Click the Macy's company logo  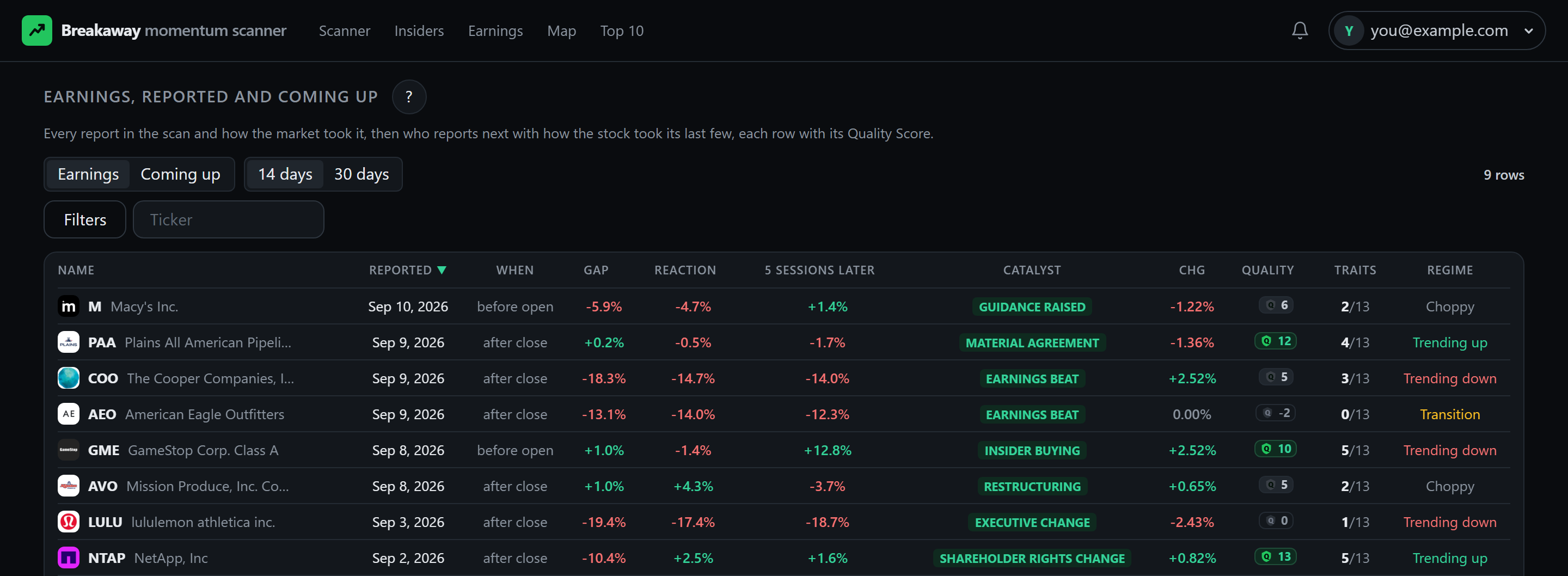pos(69,307)
